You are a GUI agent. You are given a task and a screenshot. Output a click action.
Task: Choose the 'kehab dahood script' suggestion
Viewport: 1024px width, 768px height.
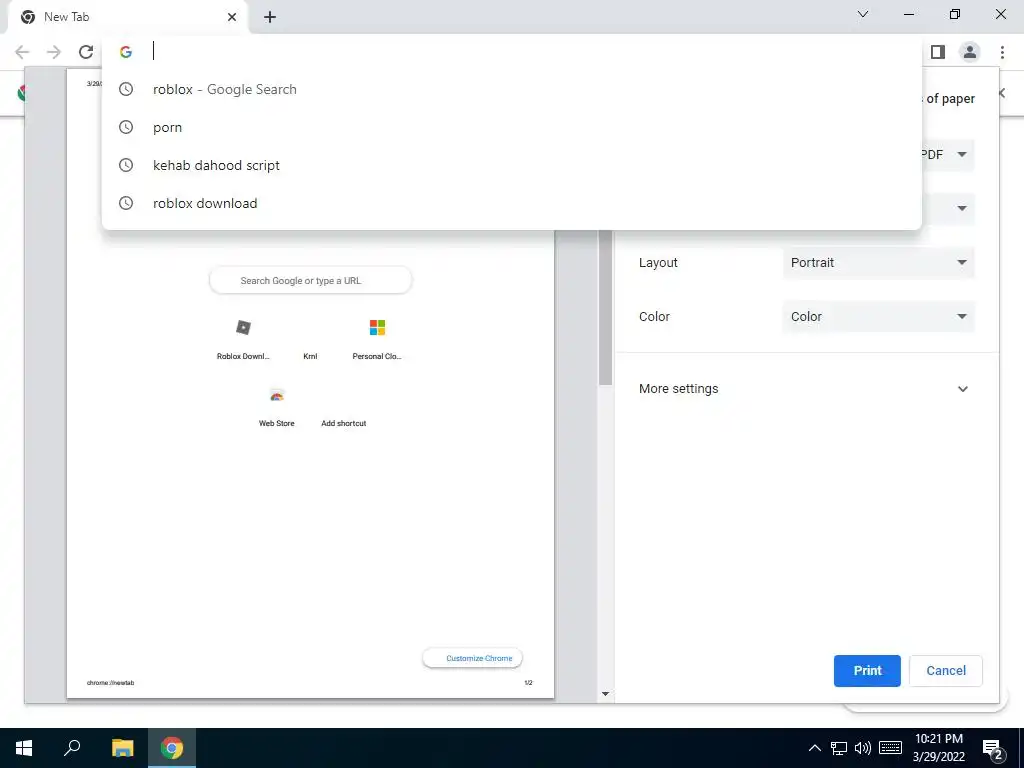coord(512,165)
